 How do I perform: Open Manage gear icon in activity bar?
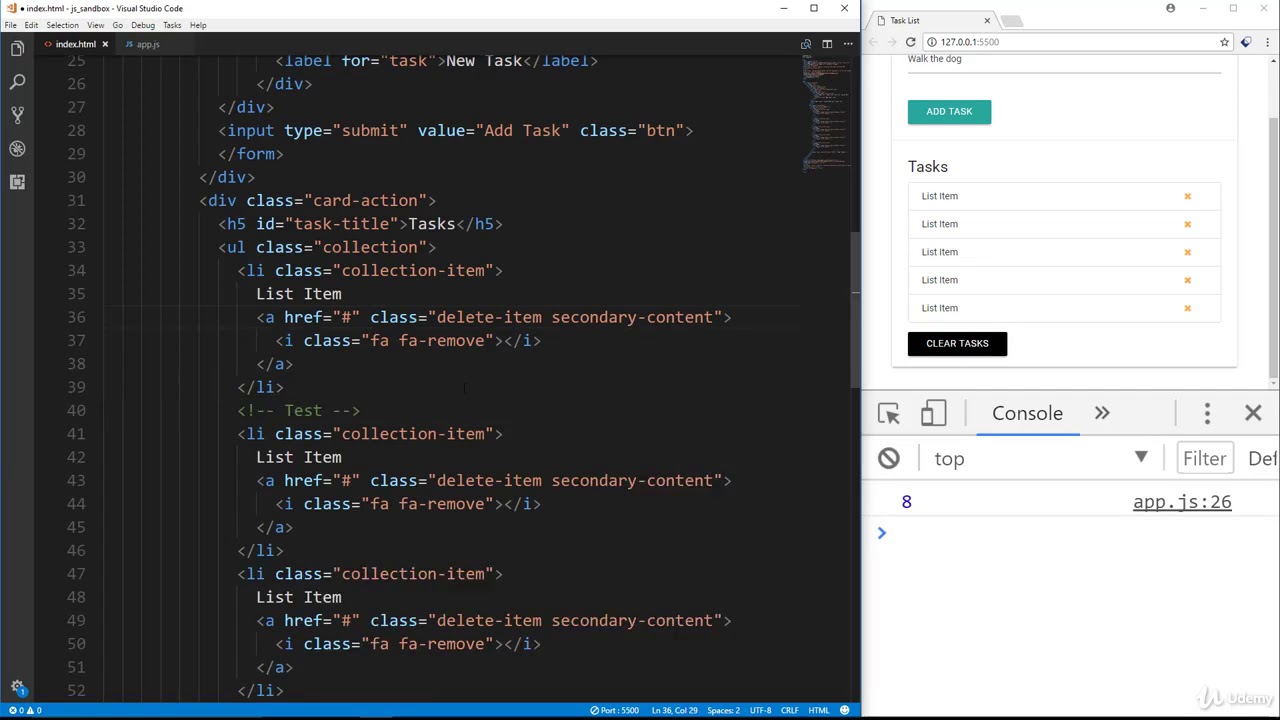pyautogui.click(x=17, y=688)
